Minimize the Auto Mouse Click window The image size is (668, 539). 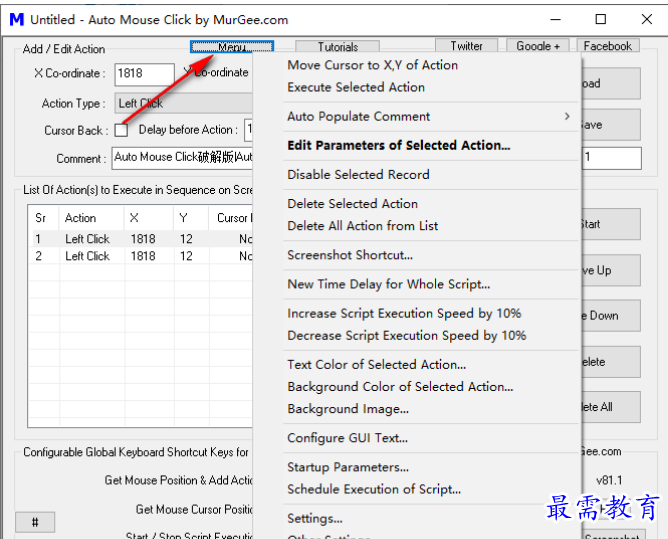coord(555,19)
